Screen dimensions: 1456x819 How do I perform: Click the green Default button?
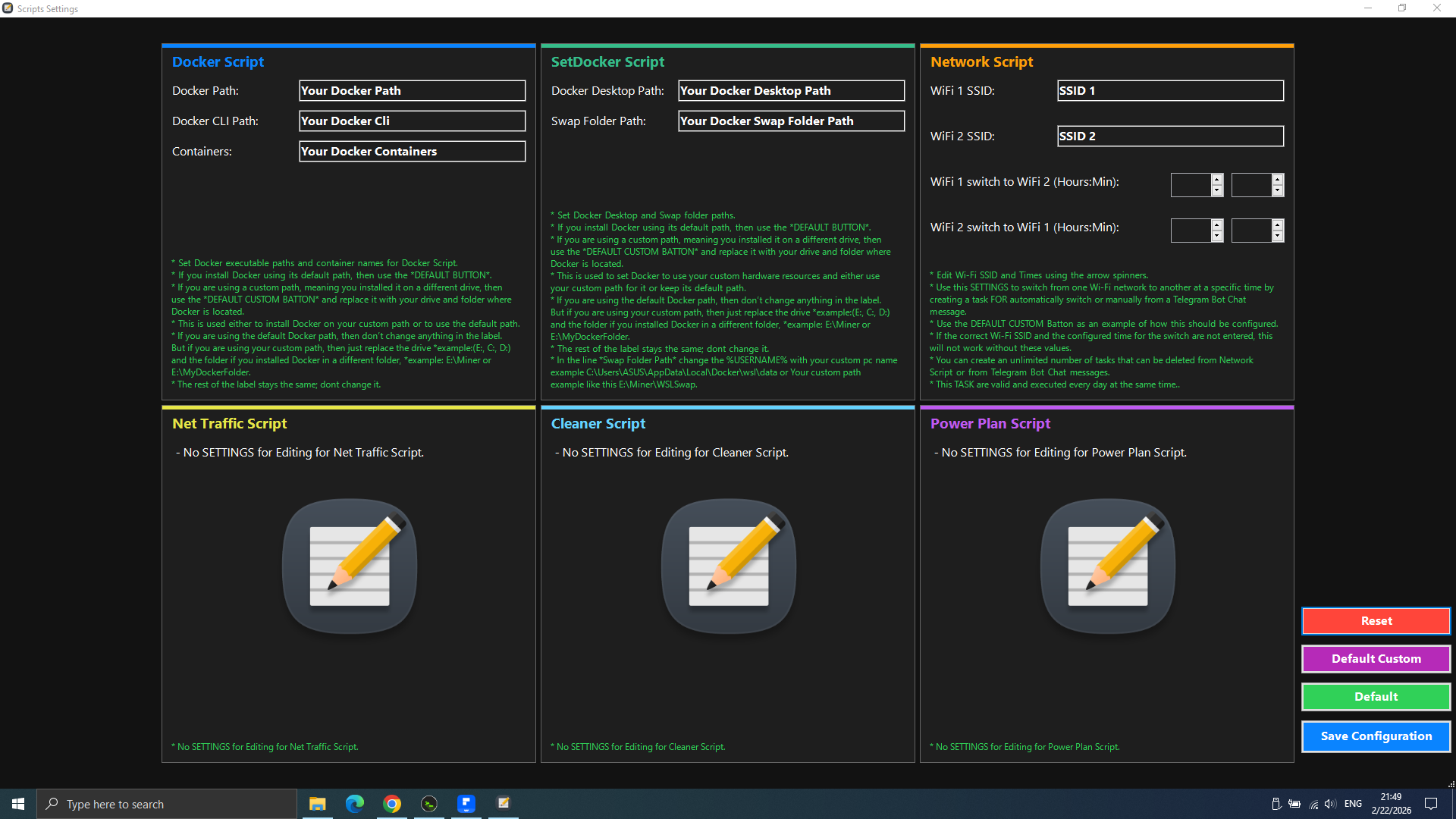[1376, 696]
